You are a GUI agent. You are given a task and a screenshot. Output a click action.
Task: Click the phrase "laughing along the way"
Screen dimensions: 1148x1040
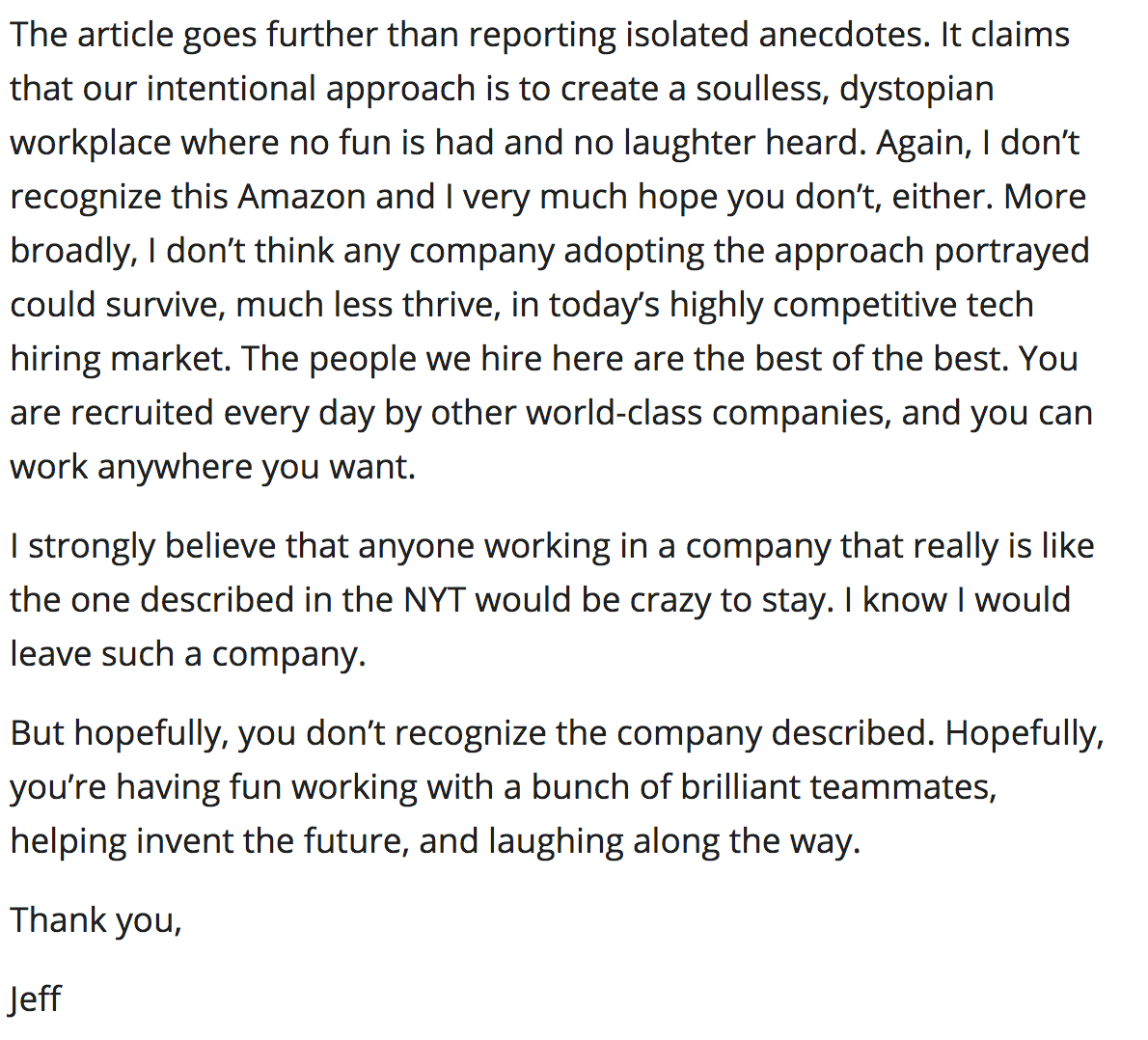click(672, 841)
